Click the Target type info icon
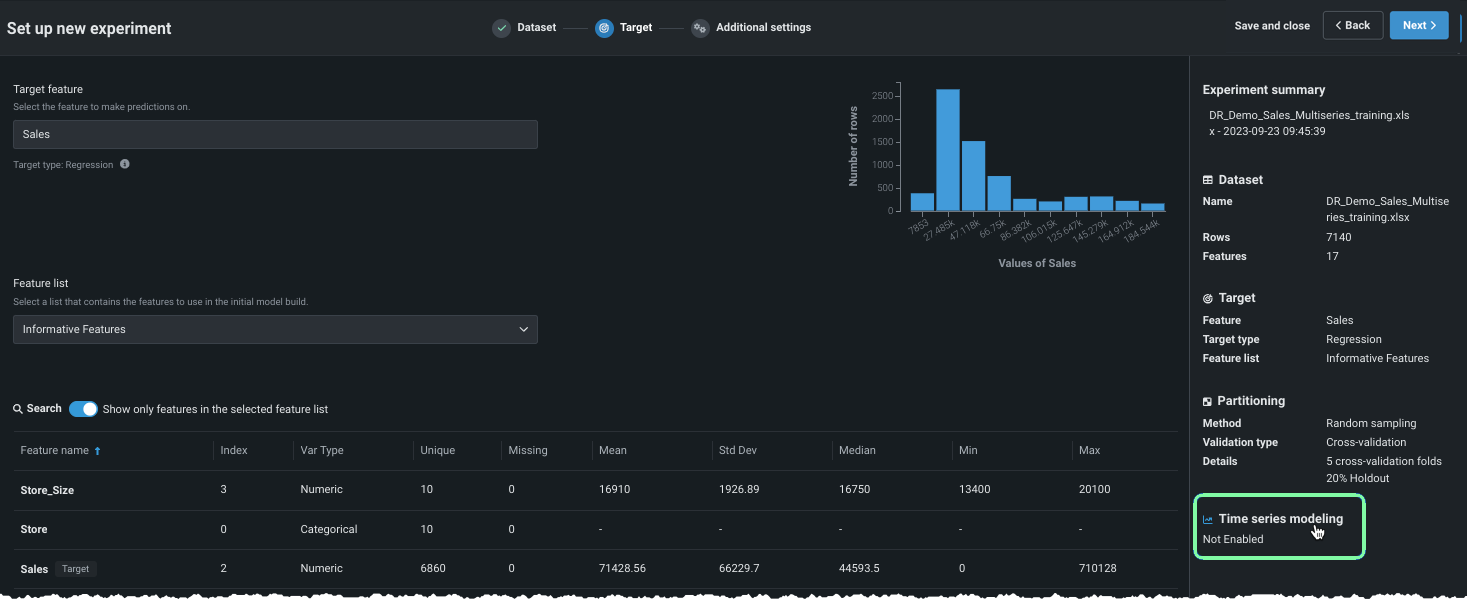 [x=125, y=164]
